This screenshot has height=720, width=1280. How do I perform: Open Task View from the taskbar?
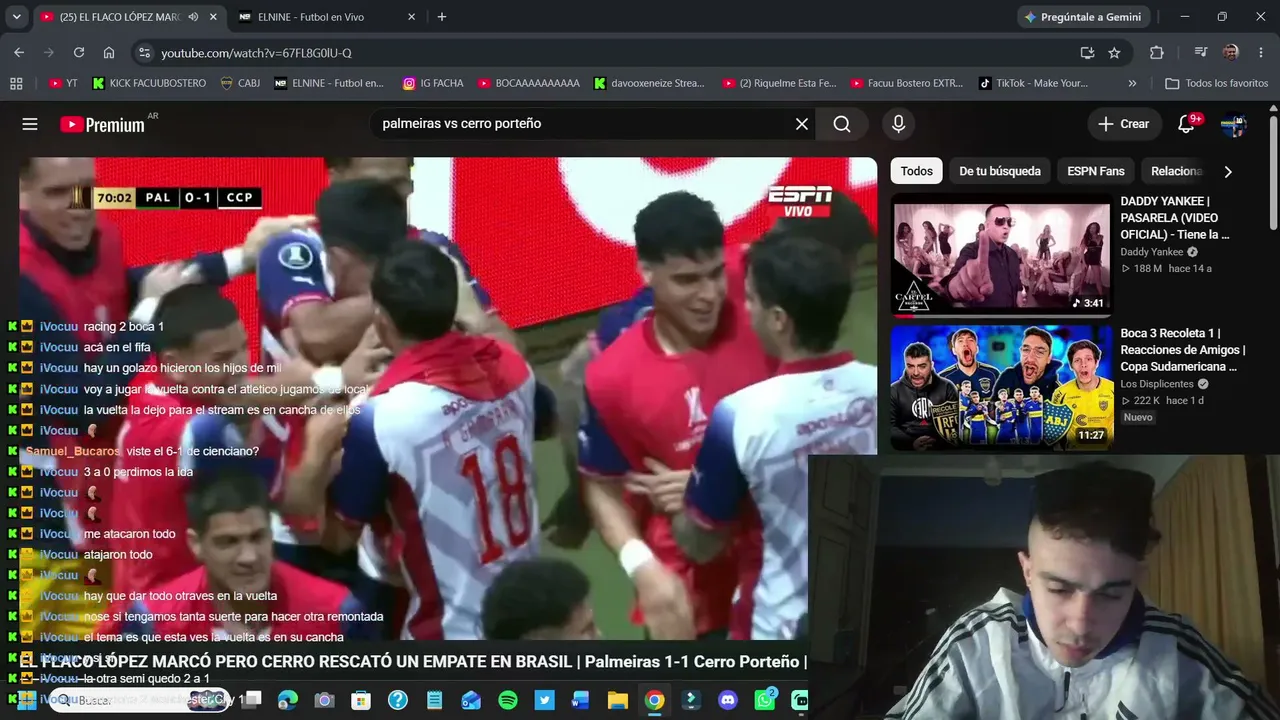252,700
